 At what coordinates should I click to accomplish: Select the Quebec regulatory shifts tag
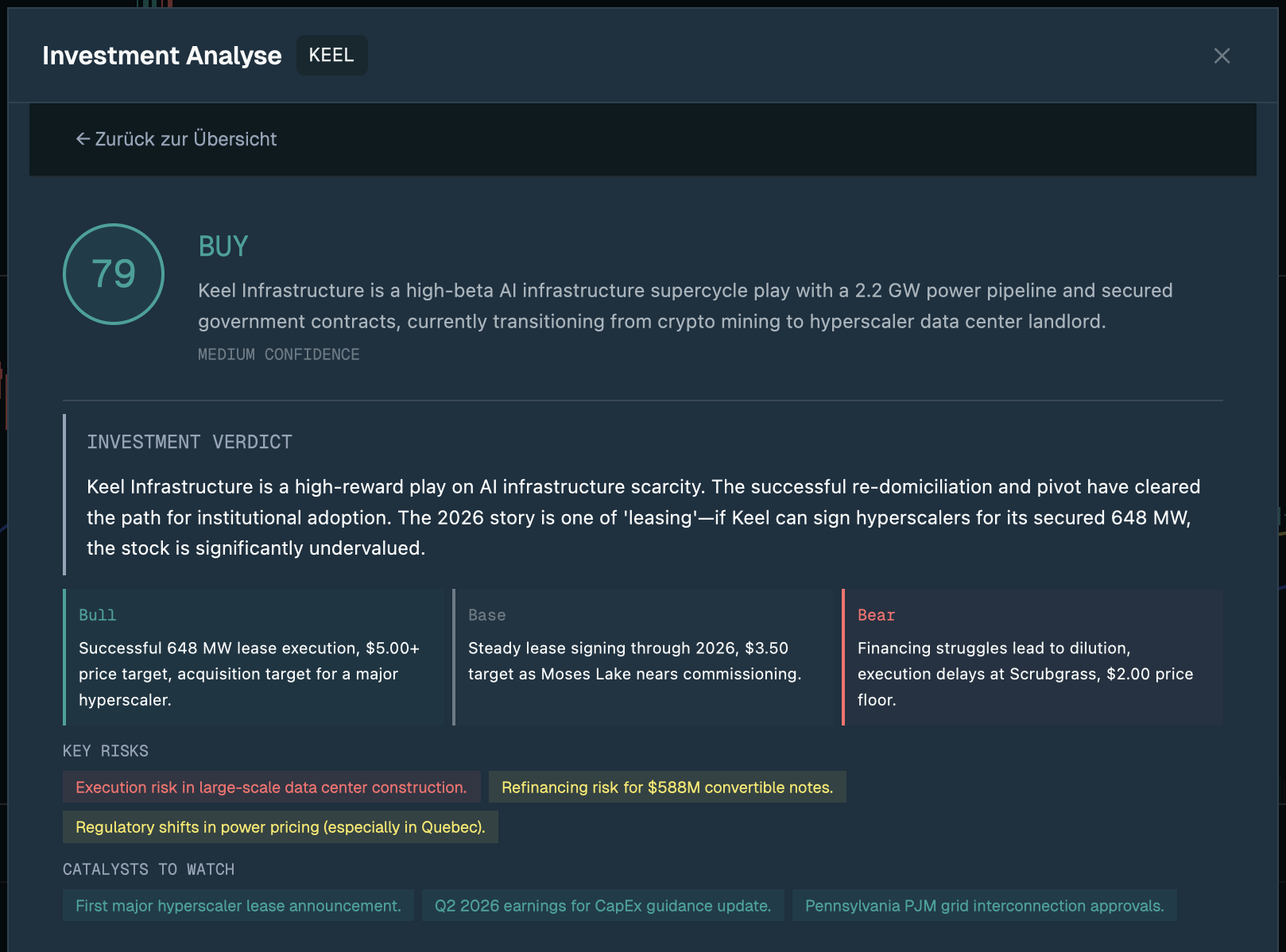click(x=281, y=826)
